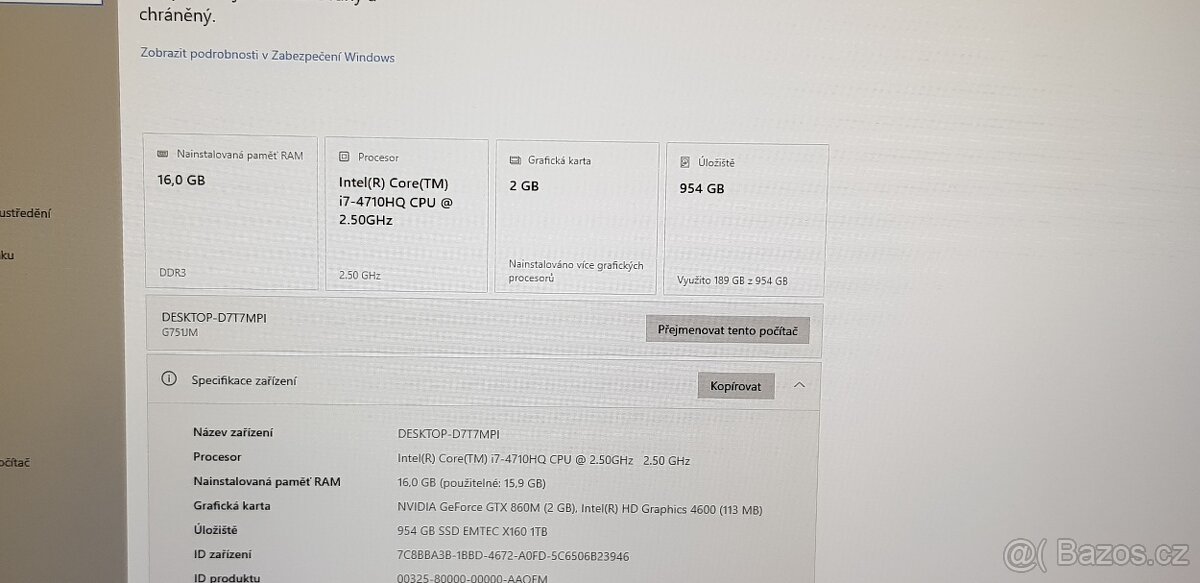Open the Zobrazit podrobnosti v Zabezpečení Windows link
The image size is (1200, 583).
click(x=267, y=56)
